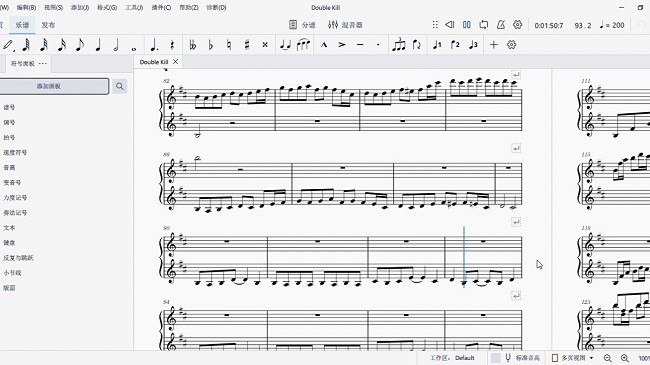Open the 诊断(D) menu
This screenshot has width=650, height=365.
216,7
